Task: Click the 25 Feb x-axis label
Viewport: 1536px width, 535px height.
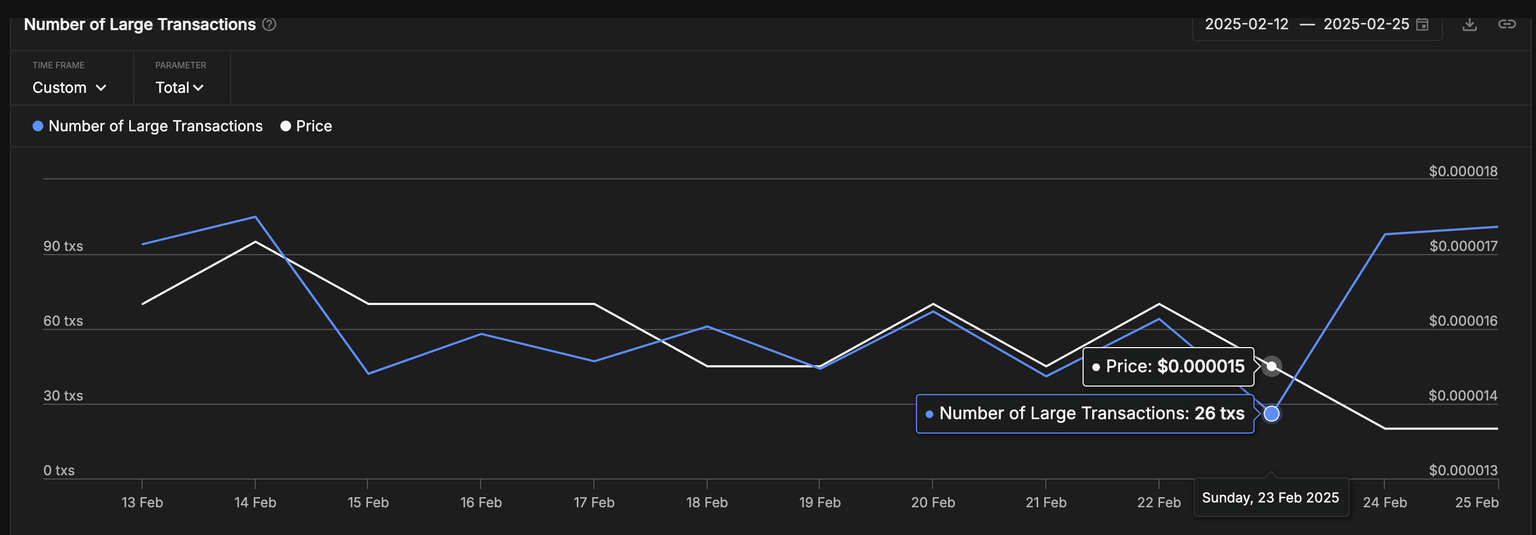Action: tap(1477, 503)
